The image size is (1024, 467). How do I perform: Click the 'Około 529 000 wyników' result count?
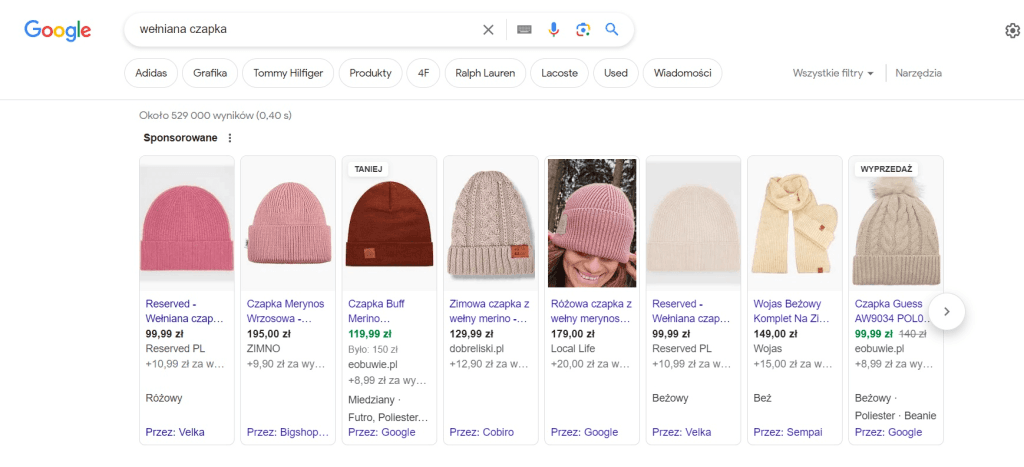pos(216,116)
